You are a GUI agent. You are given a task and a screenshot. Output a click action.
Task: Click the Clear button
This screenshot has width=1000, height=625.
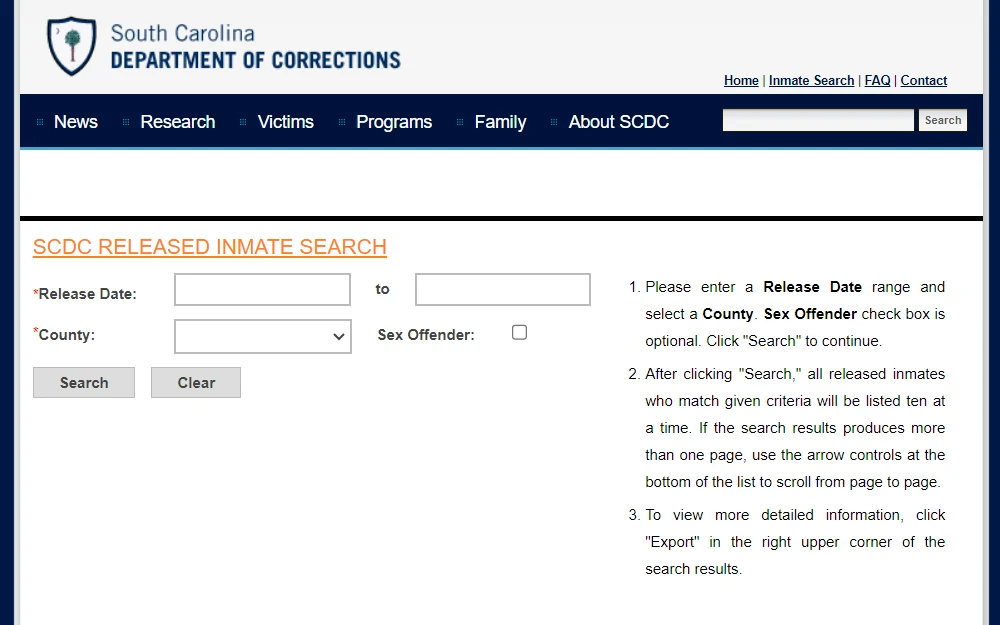click(196, 383)
